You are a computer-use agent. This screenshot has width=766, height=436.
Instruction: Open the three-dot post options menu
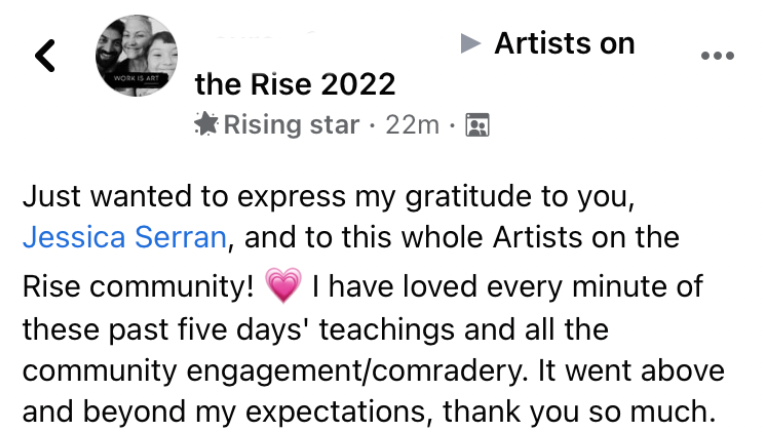point(717,55)
